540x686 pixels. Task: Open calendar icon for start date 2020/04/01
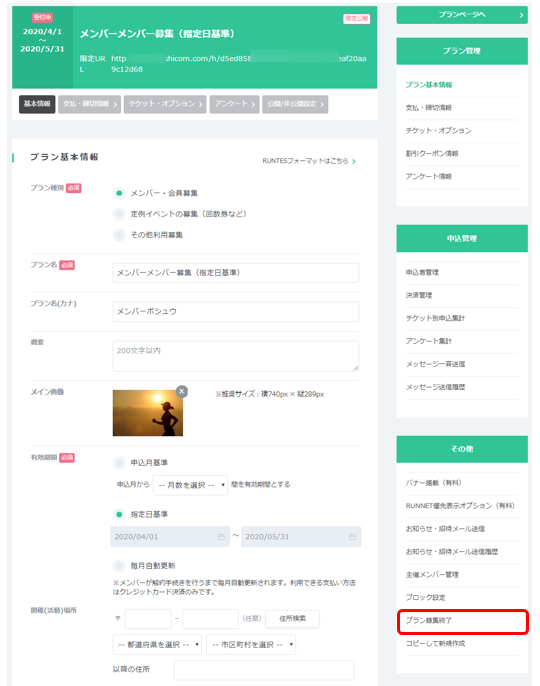point(221,537)
